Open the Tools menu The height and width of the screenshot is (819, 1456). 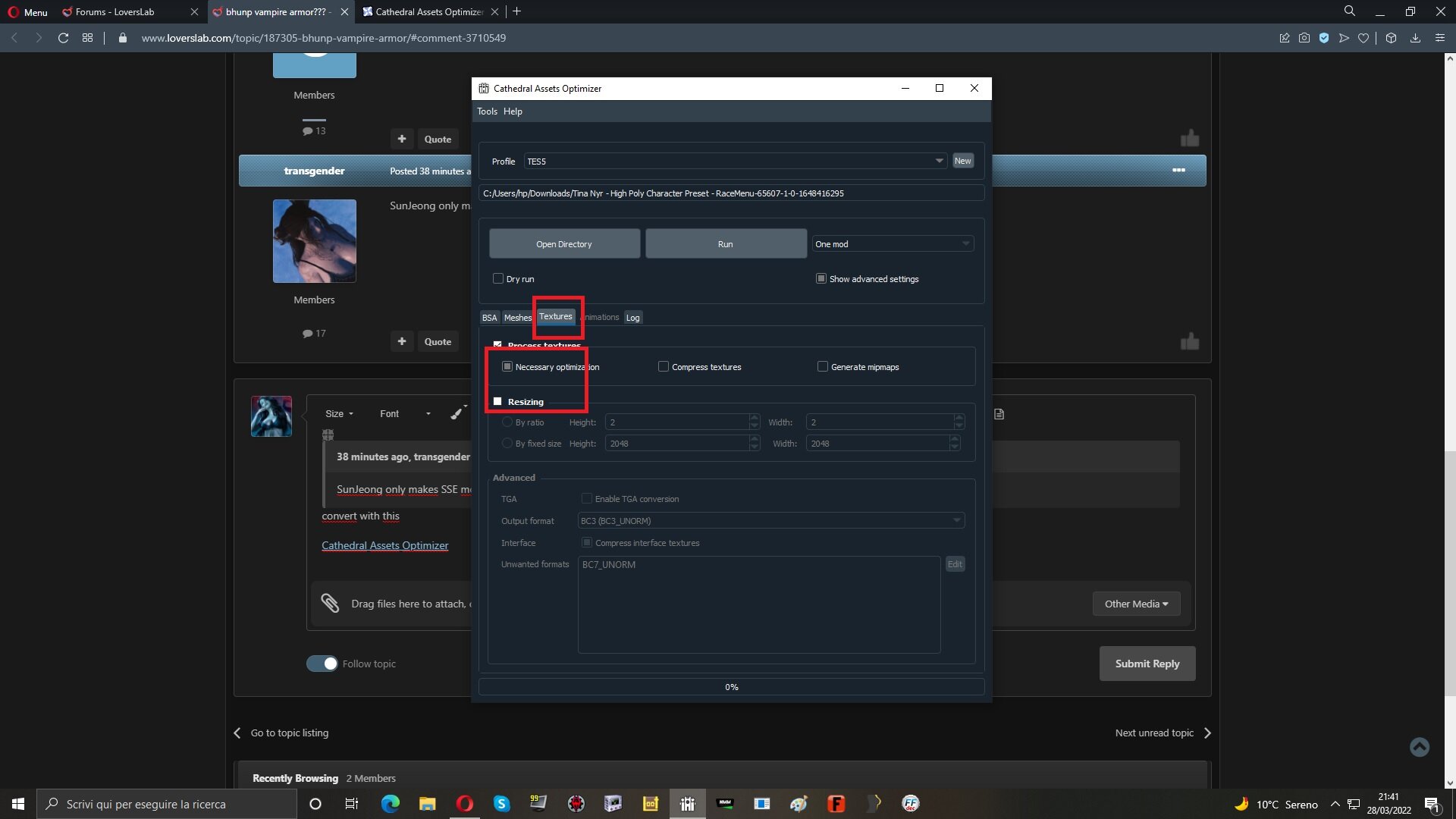pyautogui.click(x=487, y=111)
